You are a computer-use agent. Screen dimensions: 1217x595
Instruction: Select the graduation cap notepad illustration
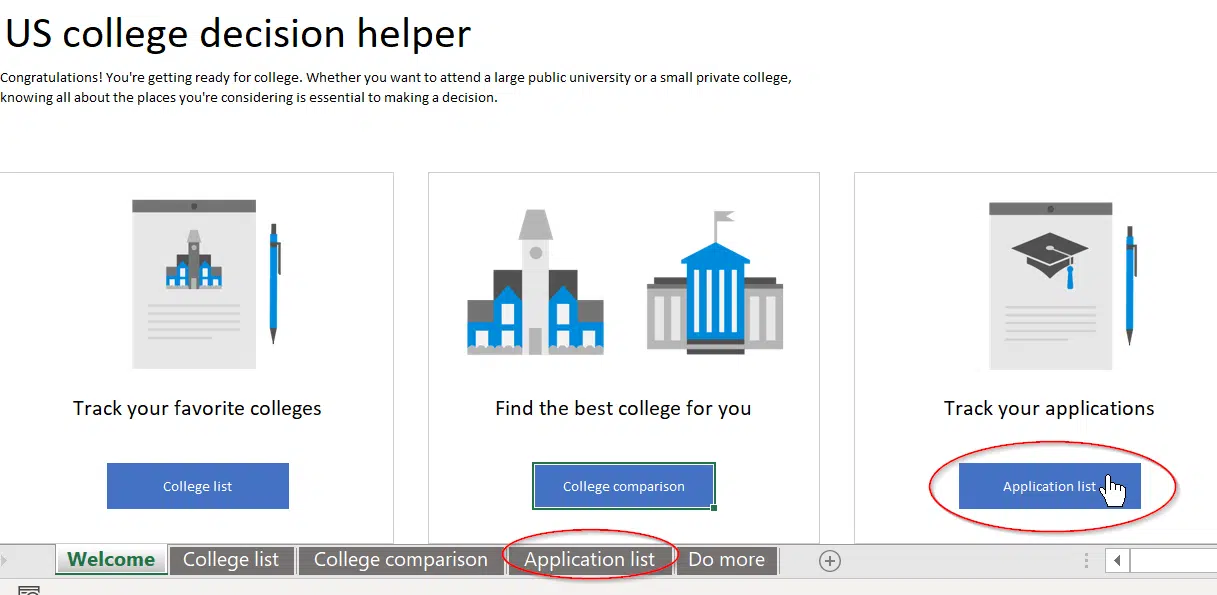(x=1050, y=286)
